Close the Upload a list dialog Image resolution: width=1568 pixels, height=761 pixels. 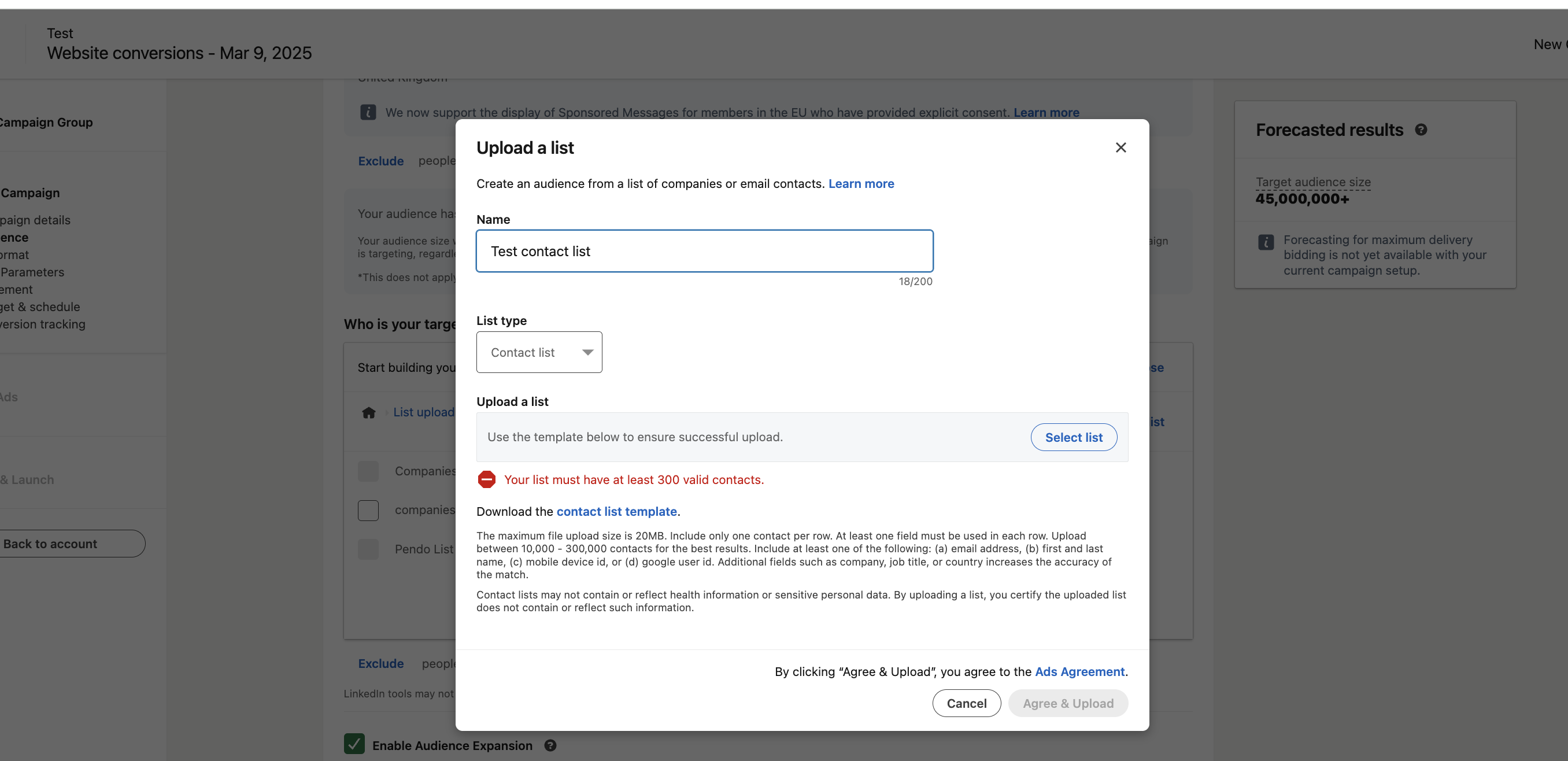tap(1120, 147)
